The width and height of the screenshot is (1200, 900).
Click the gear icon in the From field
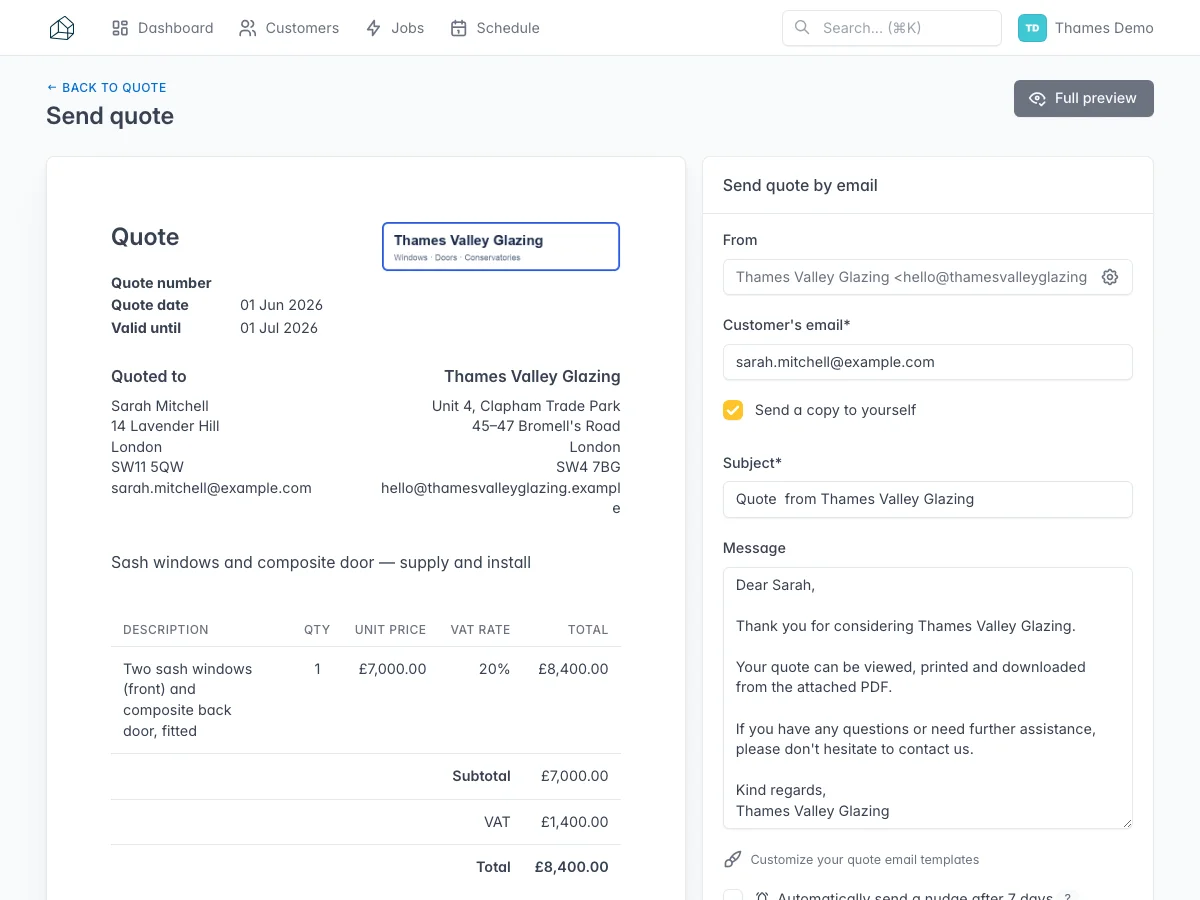(x=1110, y=277)
